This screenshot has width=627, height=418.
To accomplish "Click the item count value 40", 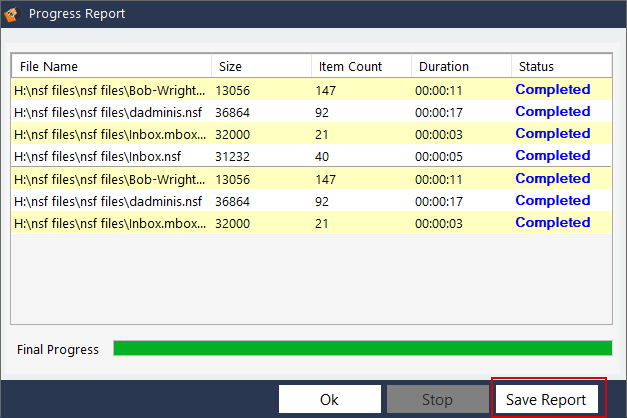I will coord(324,156).
